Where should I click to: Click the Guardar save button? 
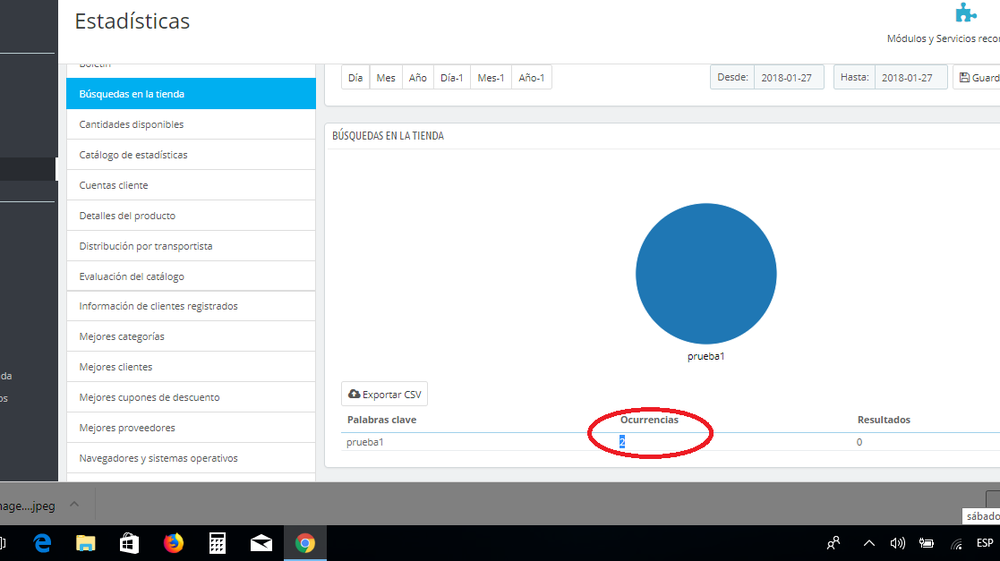point(978,78)
